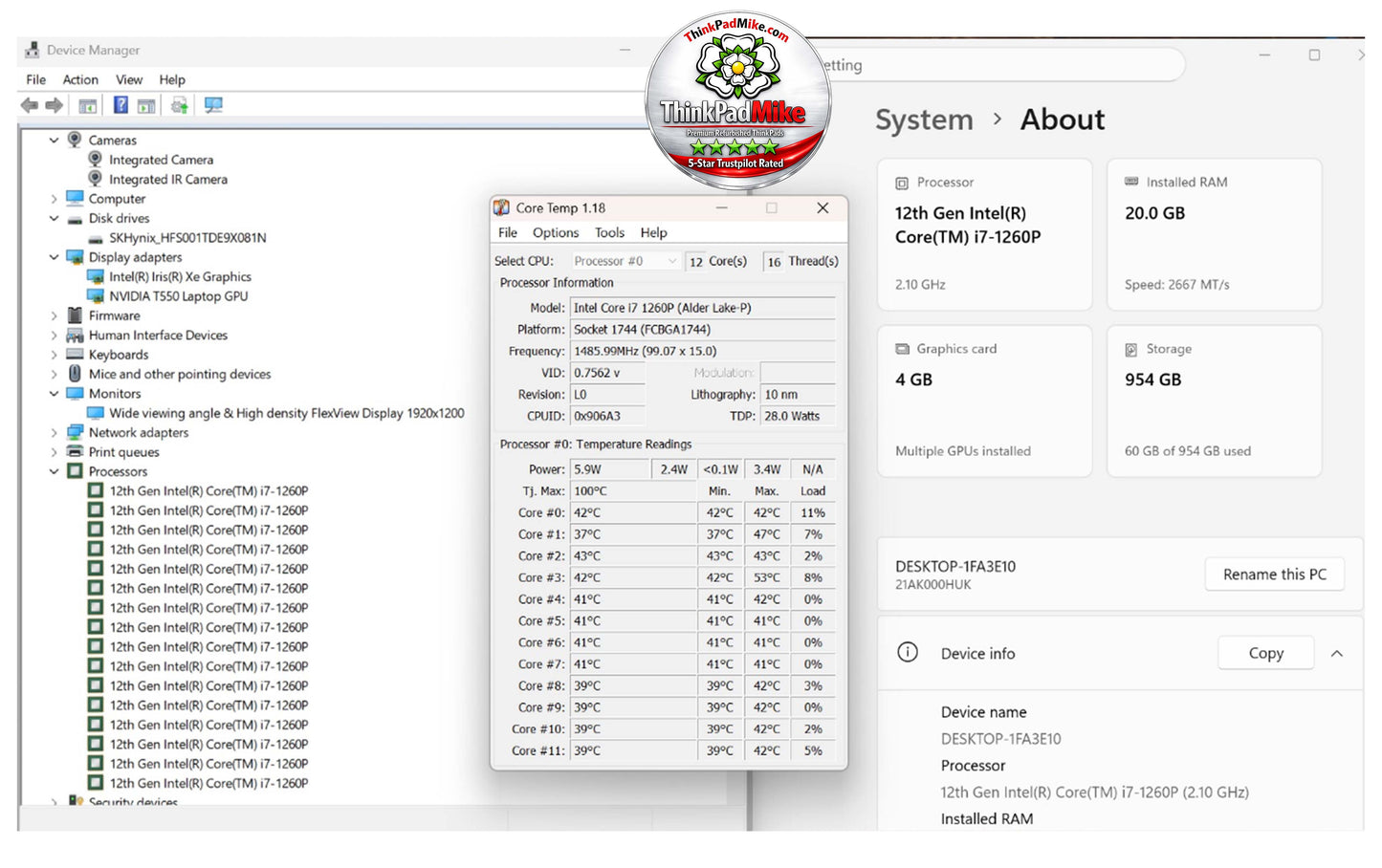Click the Rename this PC button
The width and height of the screenshot is (1382, 868).
click(1275, 575)
